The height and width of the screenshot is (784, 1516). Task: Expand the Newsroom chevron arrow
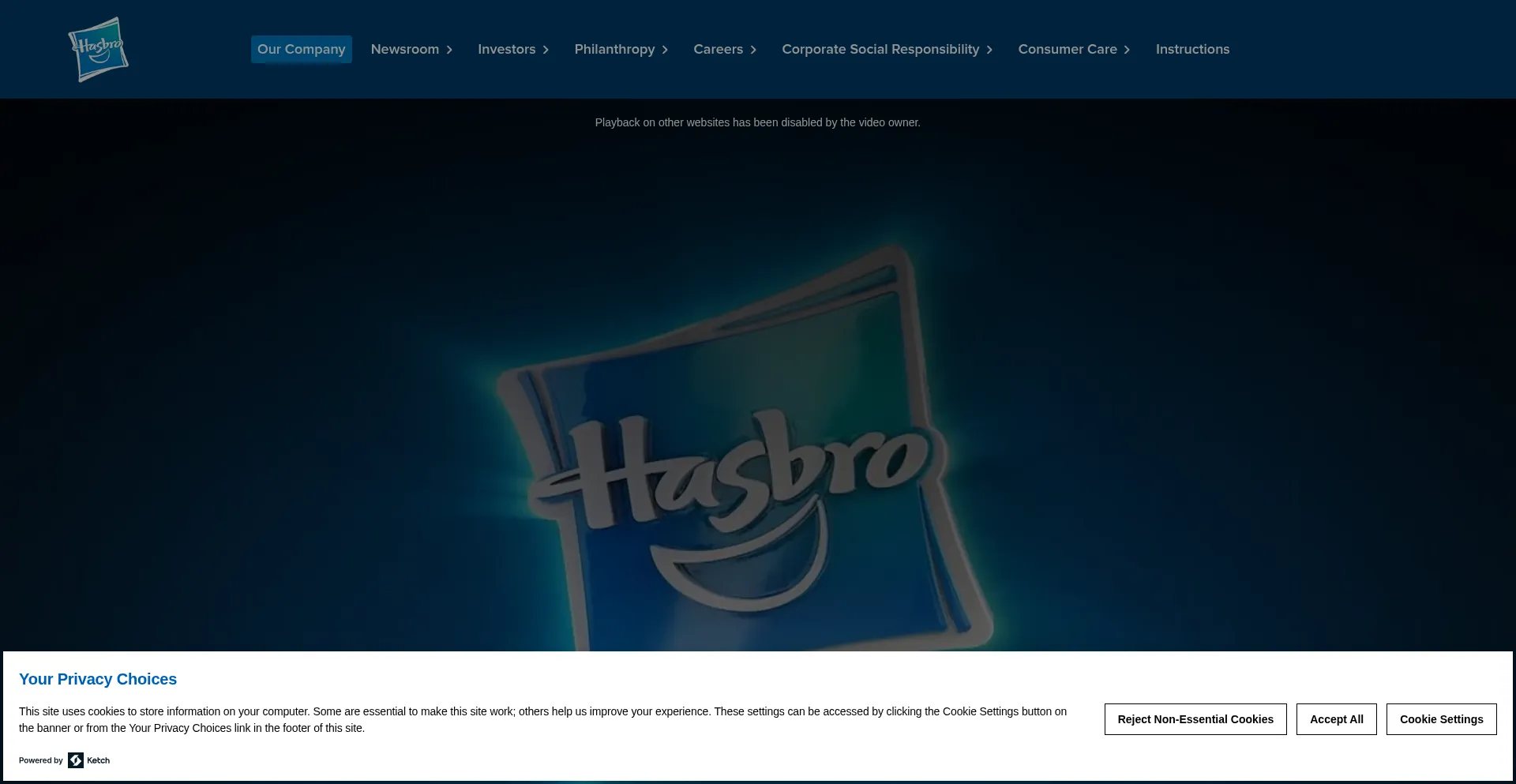pyautogui.click(x=449, y=50)
